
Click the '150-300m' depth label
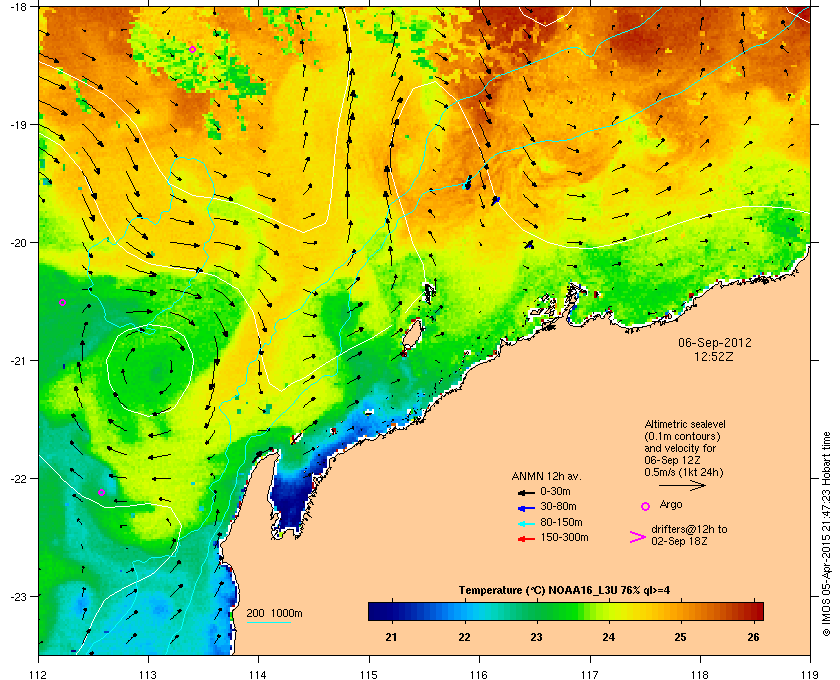click(564, 537)
